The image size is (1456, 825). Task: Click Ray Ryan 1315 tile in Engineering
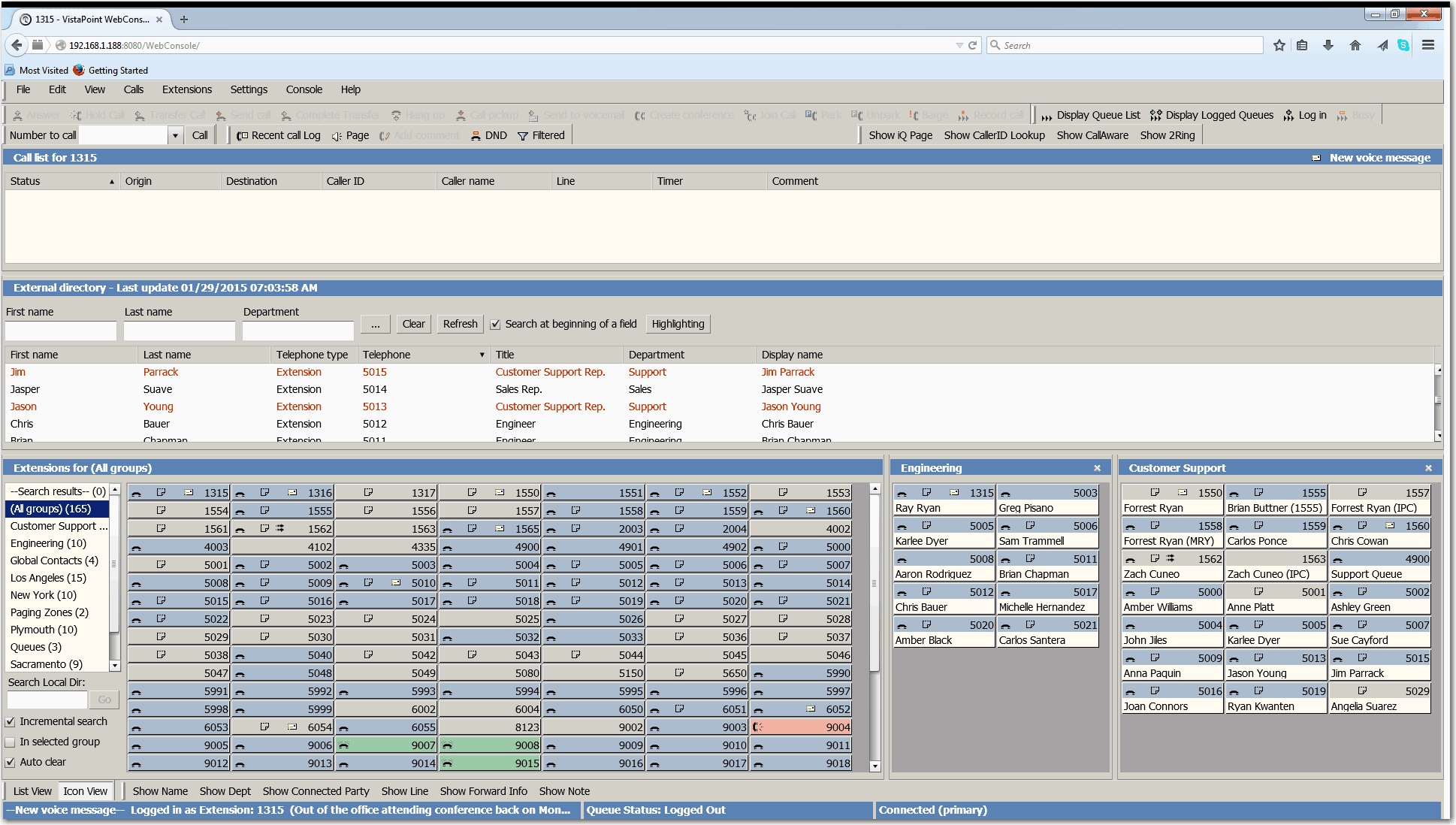(944, 500)
